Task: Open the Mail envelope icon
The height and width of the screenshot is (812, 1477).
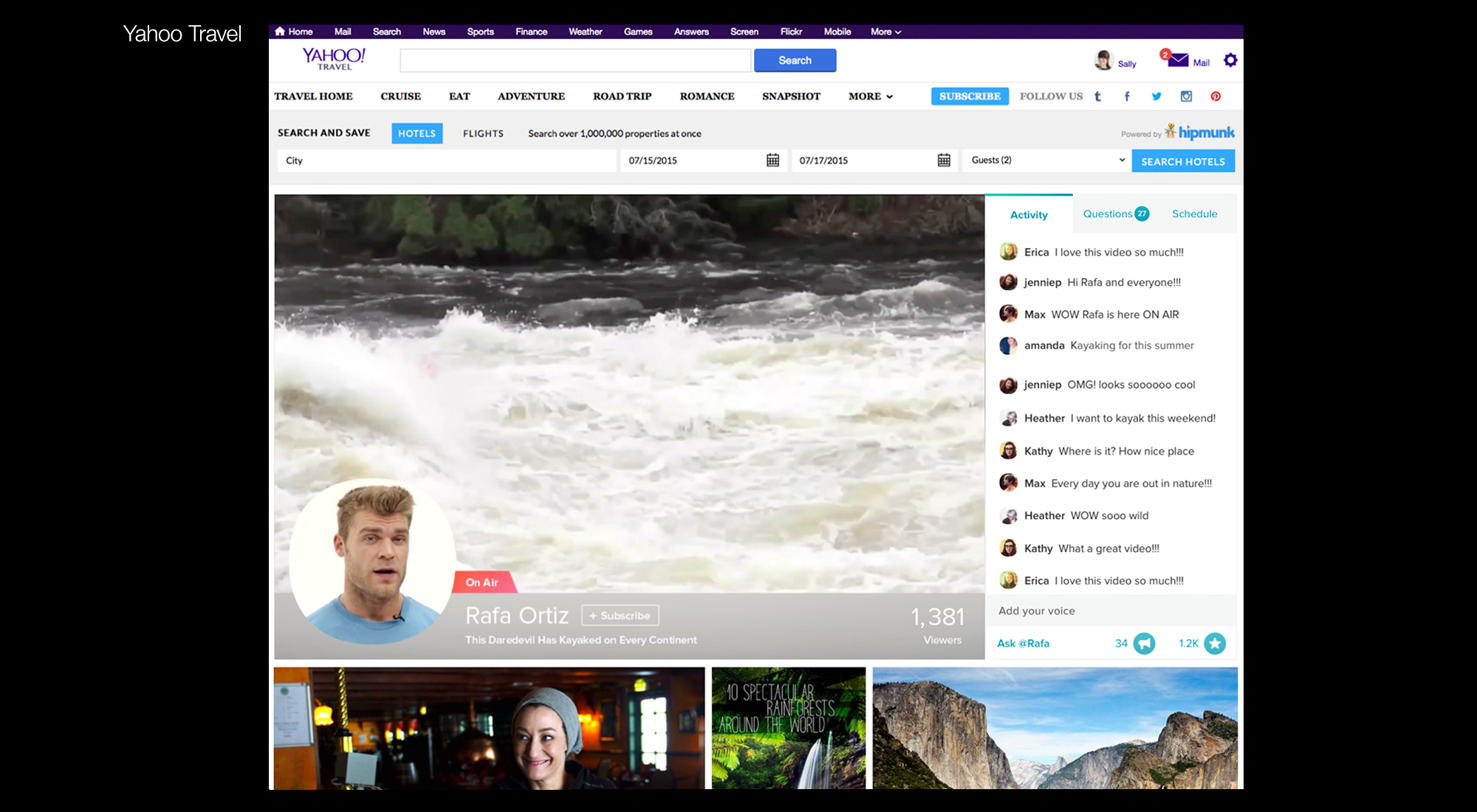Action: 1178,60
